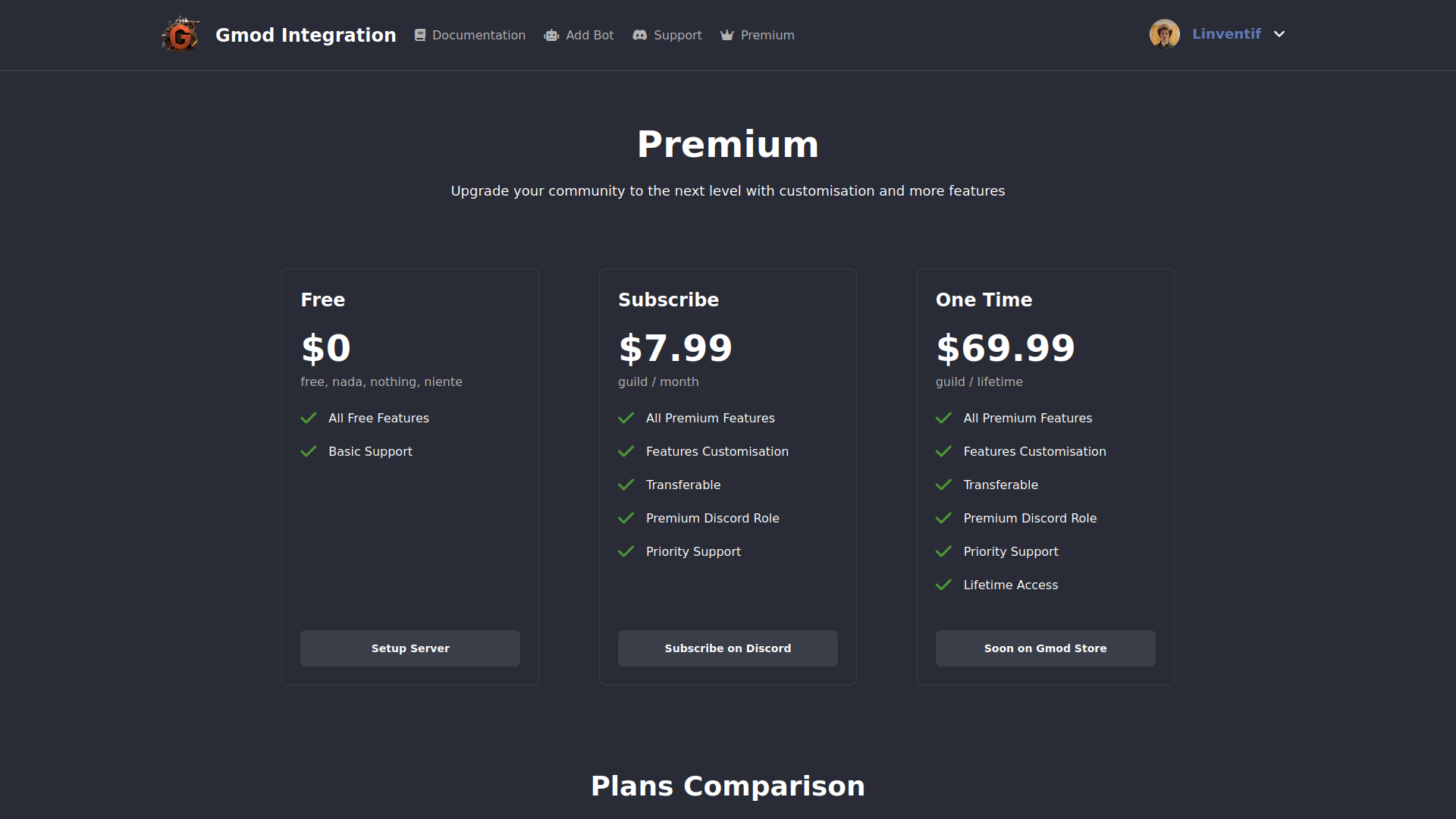The width and height of the screenshot is (1456, 819).
Task: Click the $69.99 One Time price
Action: [1006, 348]
